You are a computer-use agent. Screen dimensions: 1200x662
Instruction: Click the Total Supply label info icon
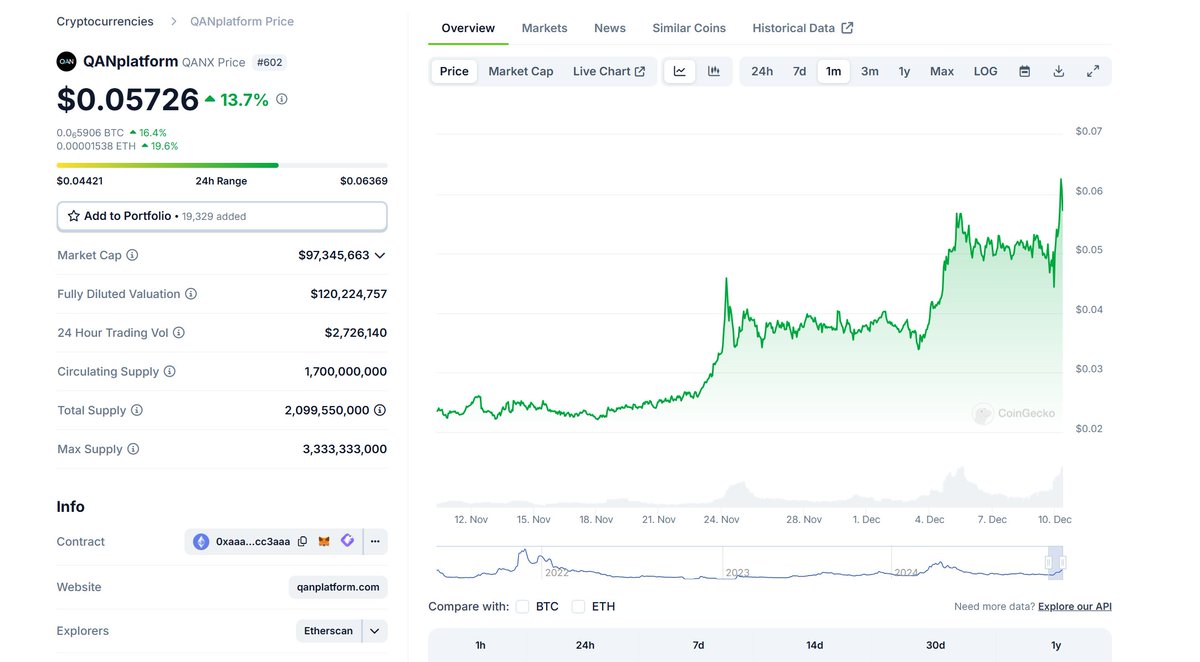click(137, 410)
